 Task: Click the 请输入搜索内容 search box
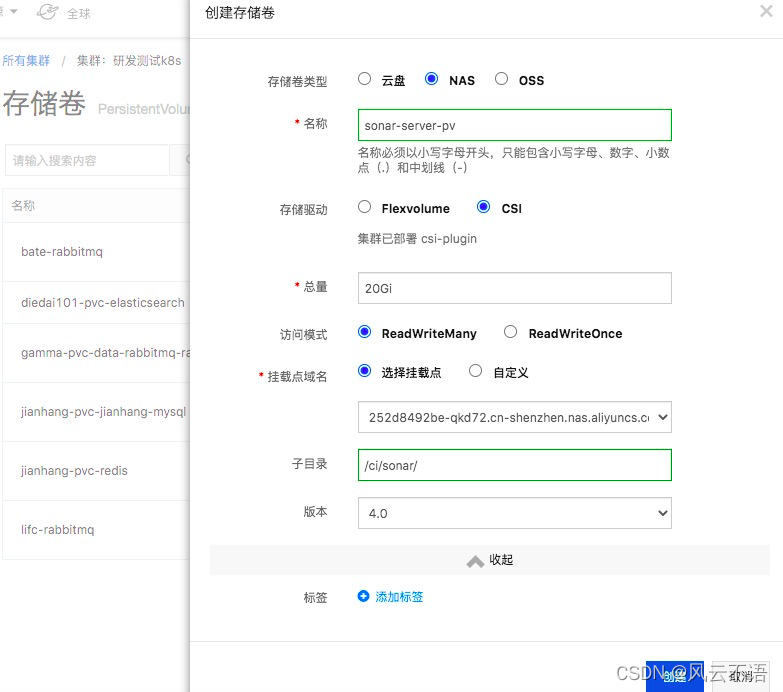coord(87,160)
